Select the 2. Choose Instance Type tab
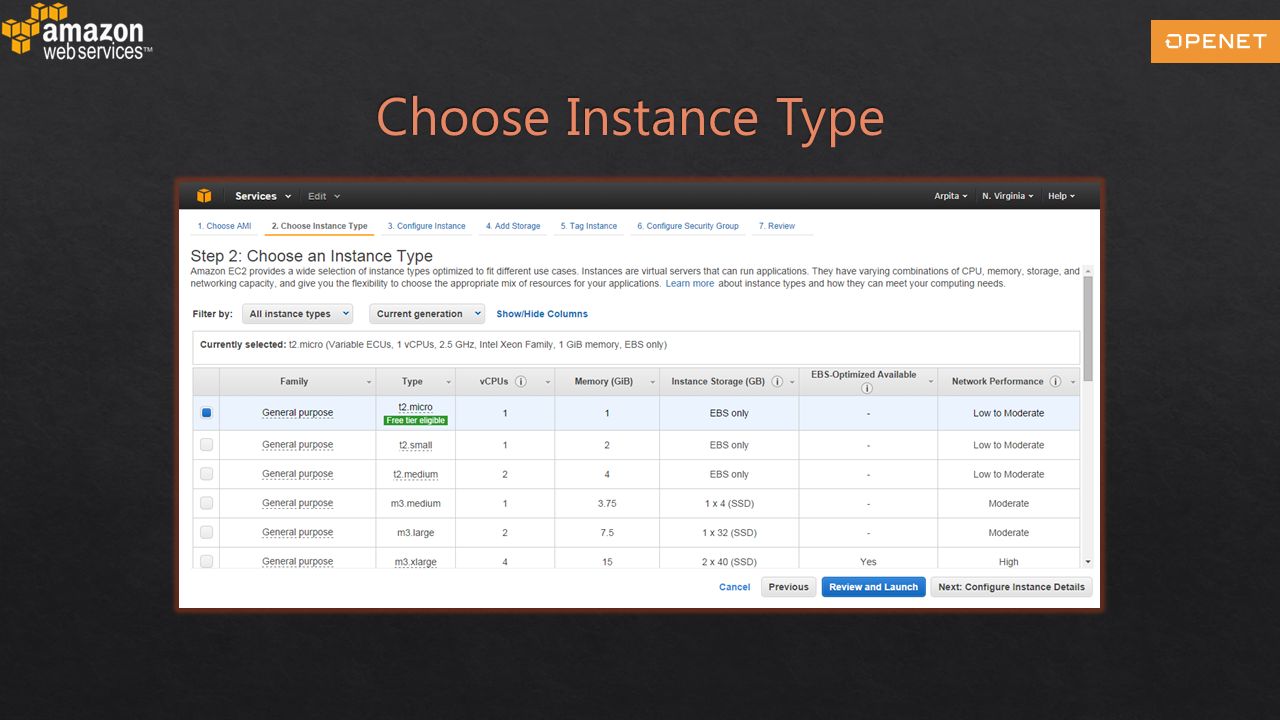The height and width of the screenshot is (720, 1280). click(x=319, y=226)
